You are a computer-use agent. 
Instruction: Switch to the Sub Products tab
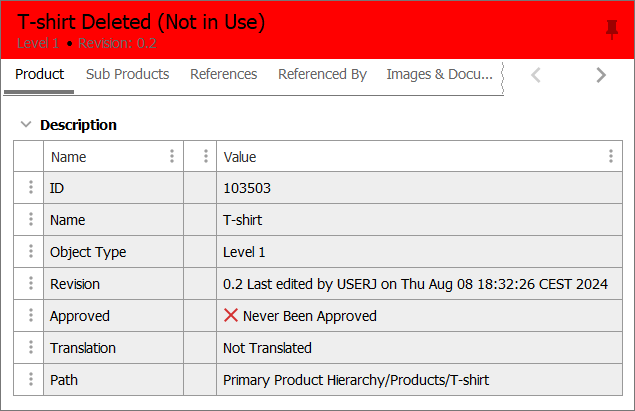point(127,74)
